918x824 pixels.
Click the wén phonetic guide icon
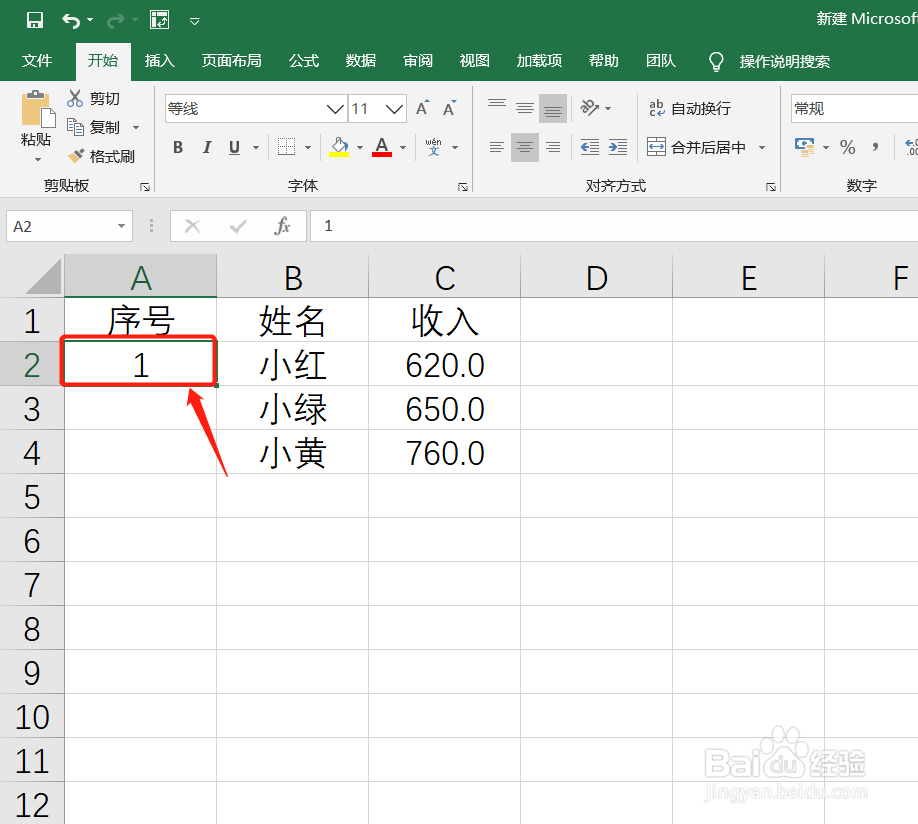433,147
